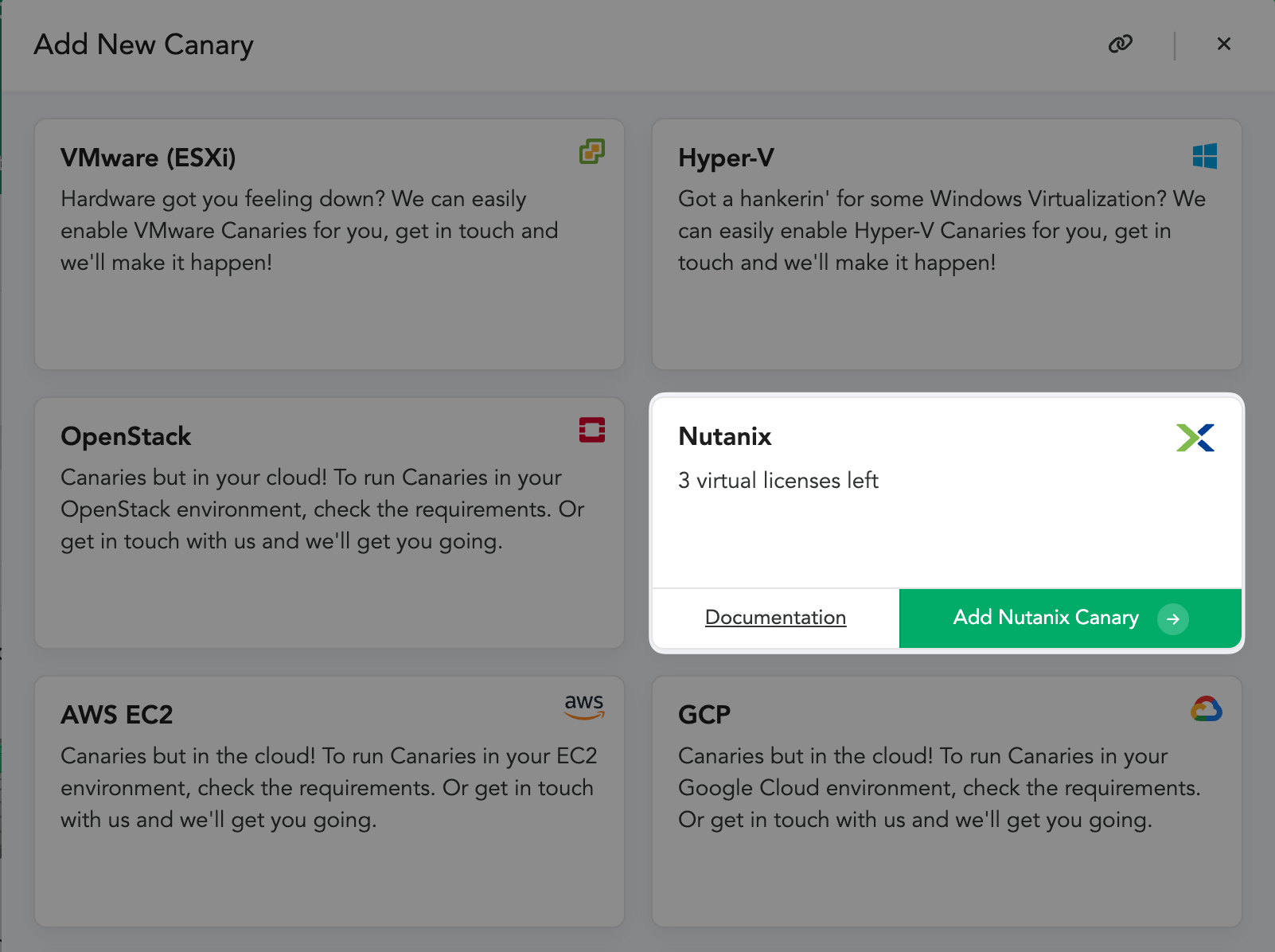The width and height of the screenshot is (1275, 952).
Task: Click the arrow icon on Add Nutanix Canary
Action: (1172, 618)
